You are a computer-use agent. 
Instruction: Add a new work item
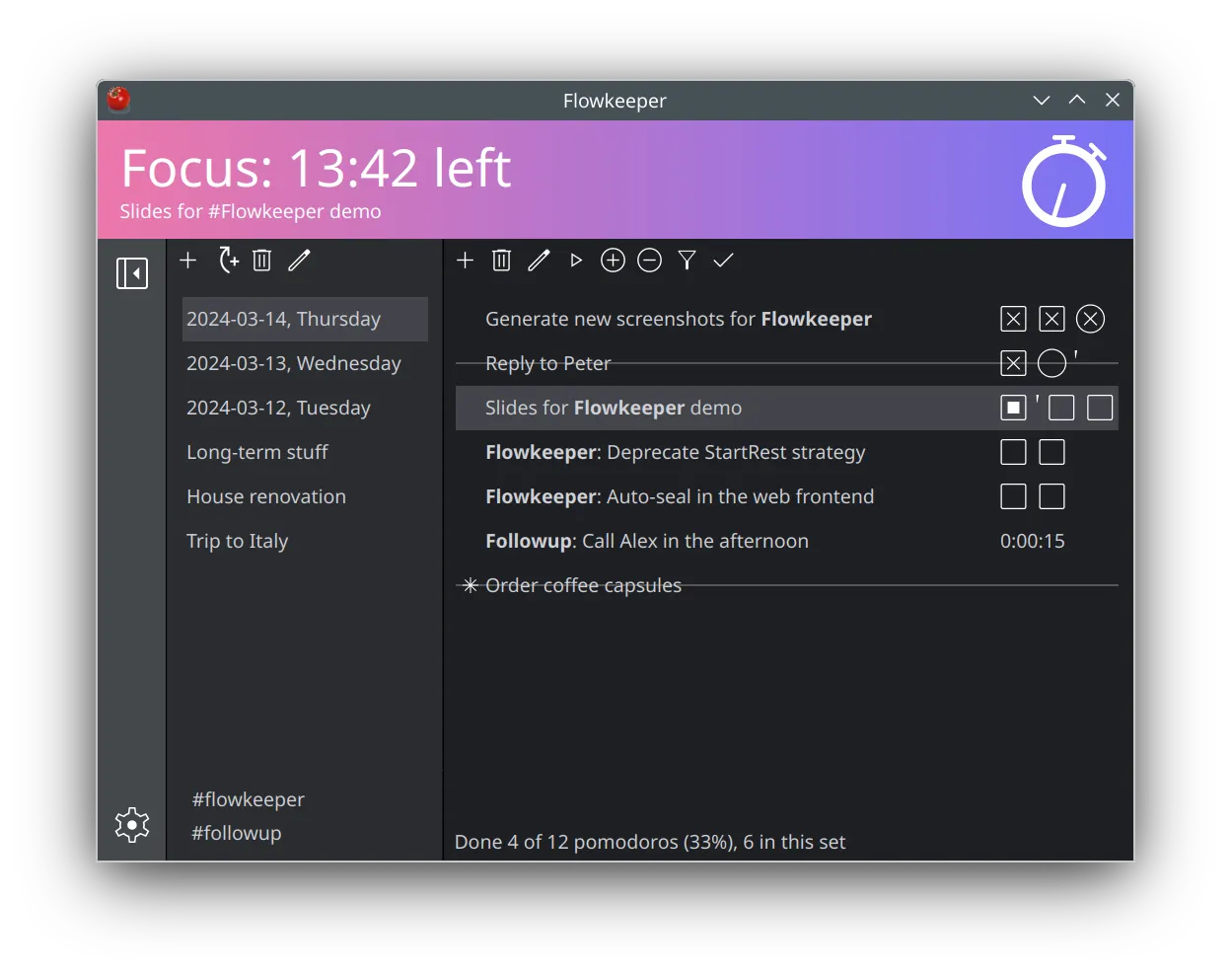(x=466, y=261)
